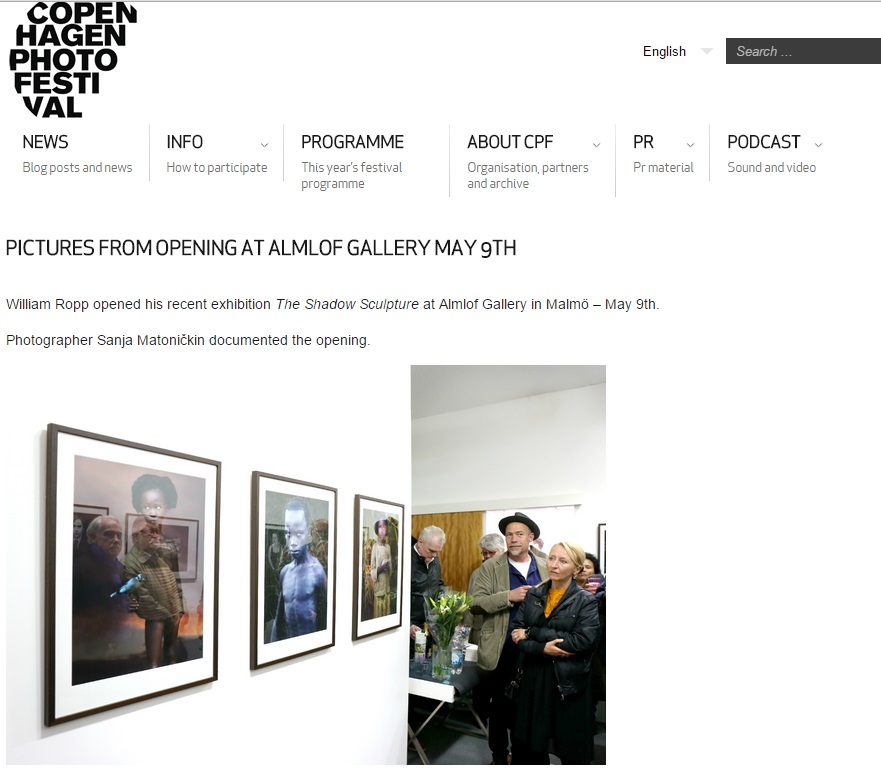The width and height of the screenshot is (881, 771).
Task: Expand the INFO submenu chevron
Action: point(264,145)
